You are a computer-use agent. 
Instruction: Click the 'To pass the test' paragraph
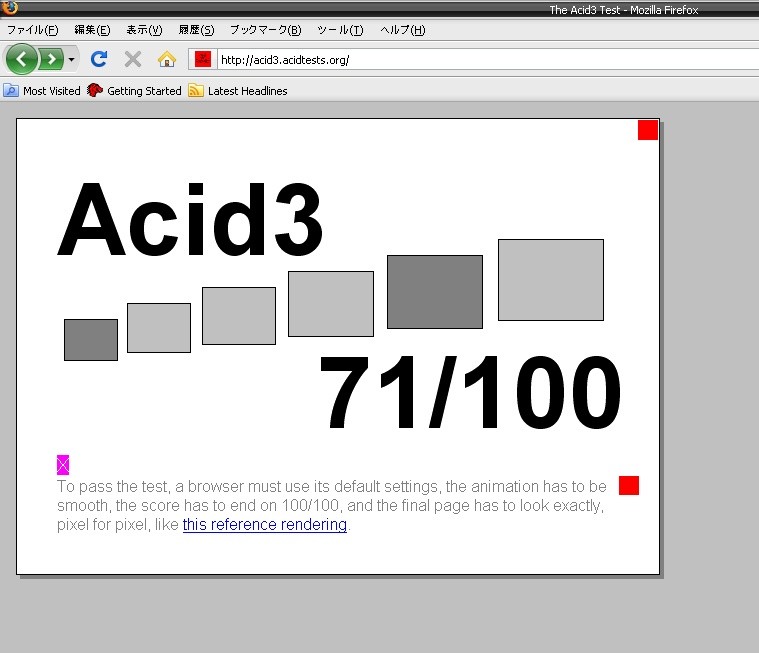[x=332, y=505]
